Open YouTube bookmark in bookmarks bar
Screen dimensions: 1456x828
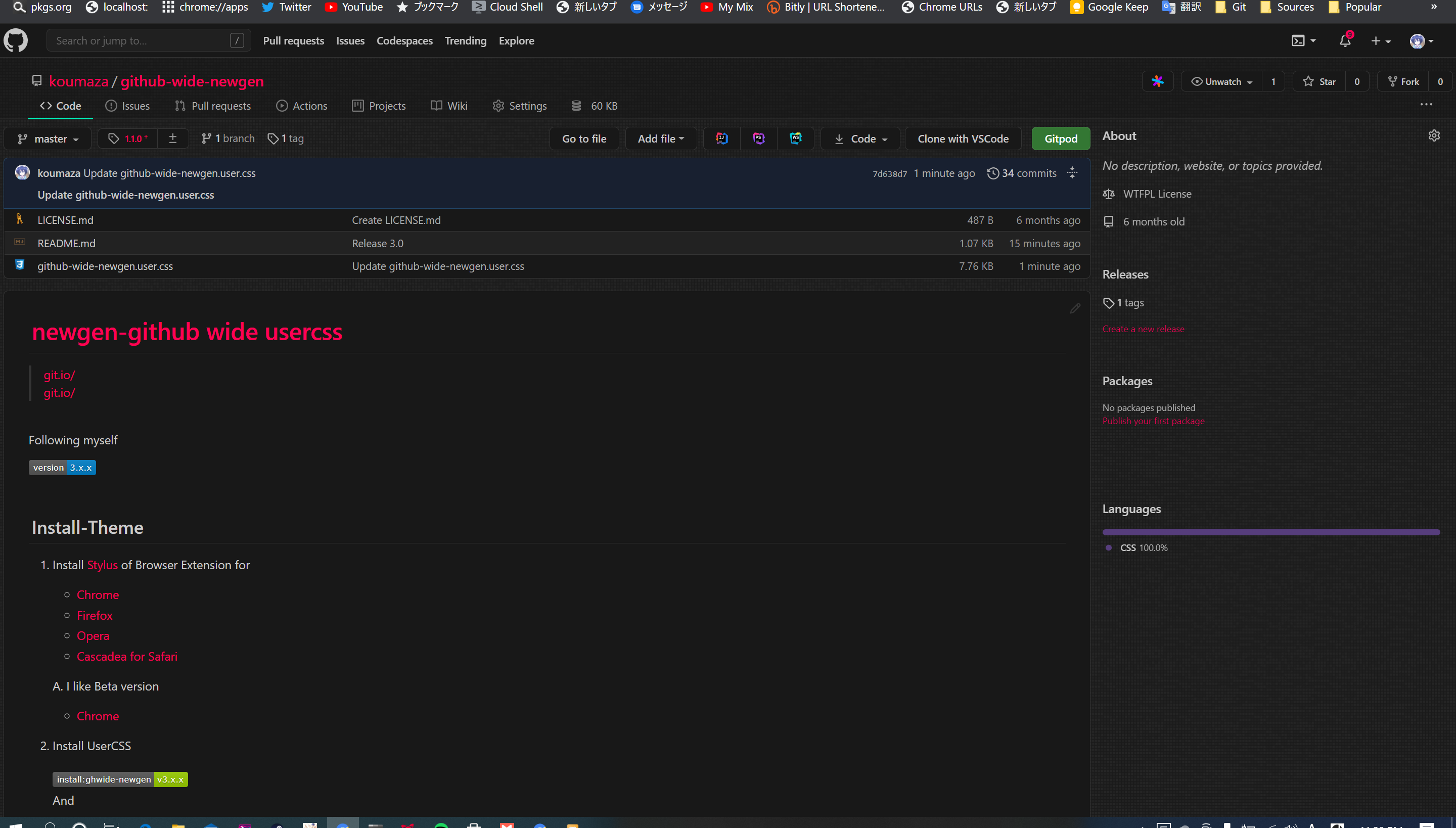pyautogui.click(x=353, y=7)
